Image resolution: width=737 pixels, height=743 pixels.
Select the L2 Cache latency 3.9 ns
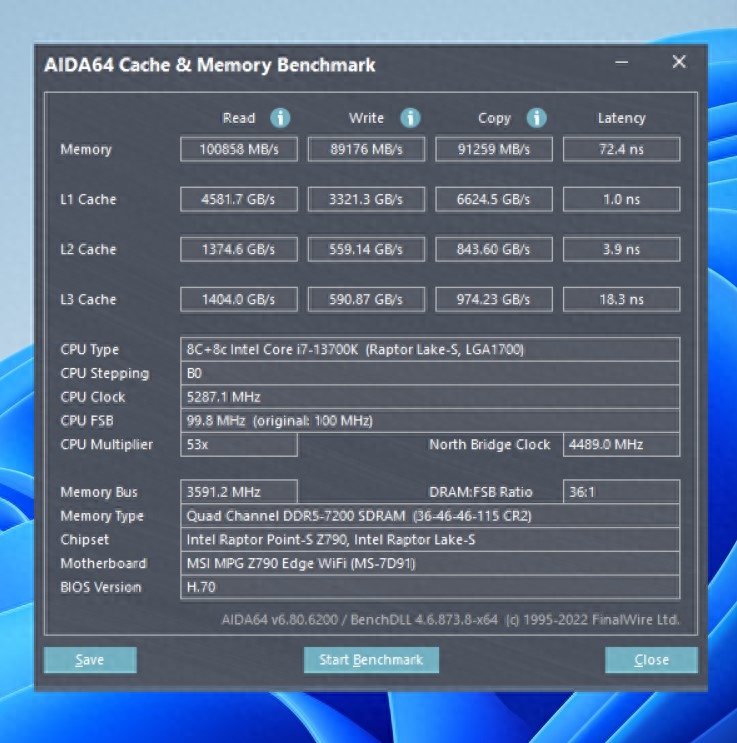[x=621, y=249]
